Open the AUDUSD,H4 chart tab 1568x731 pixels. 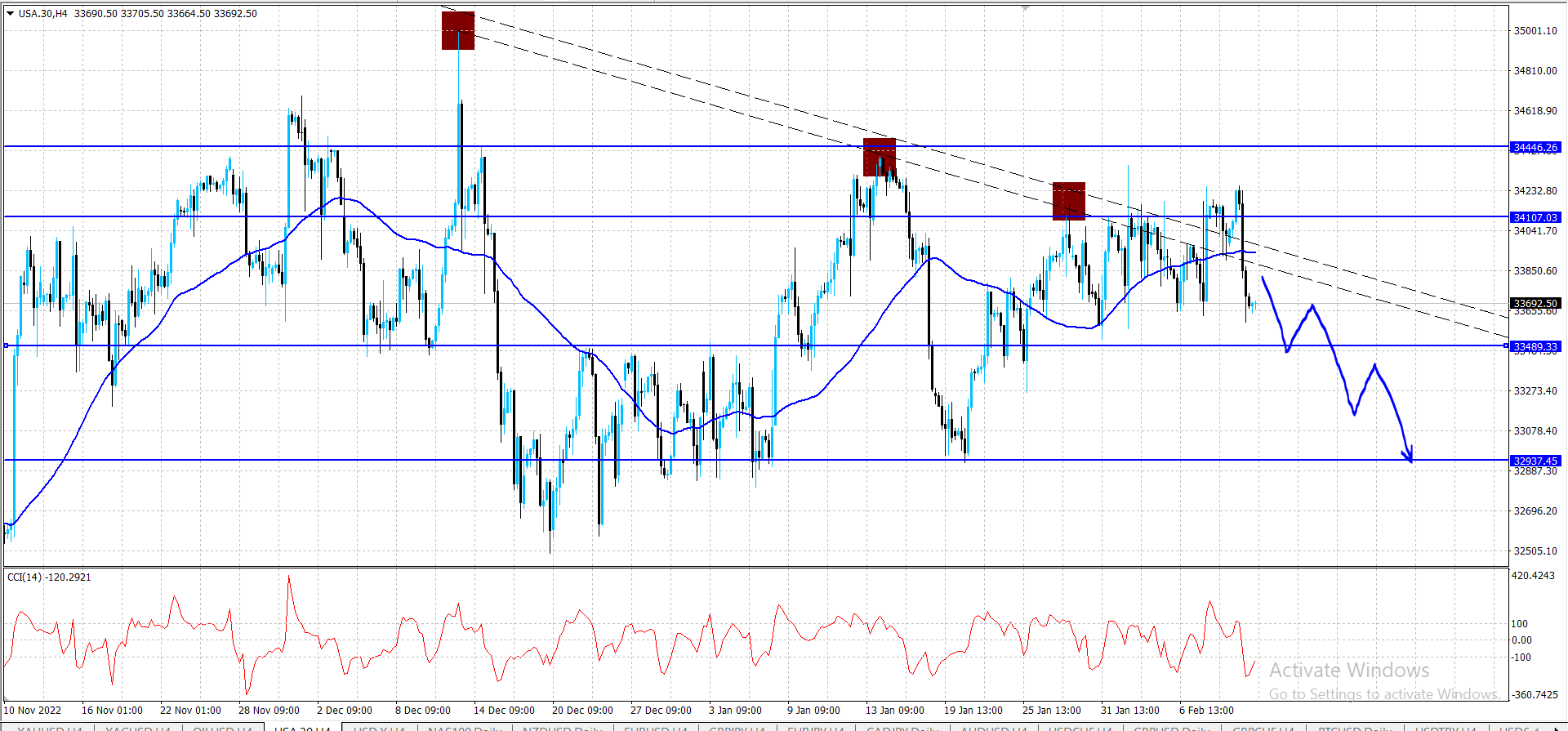[x=993, y=728]
